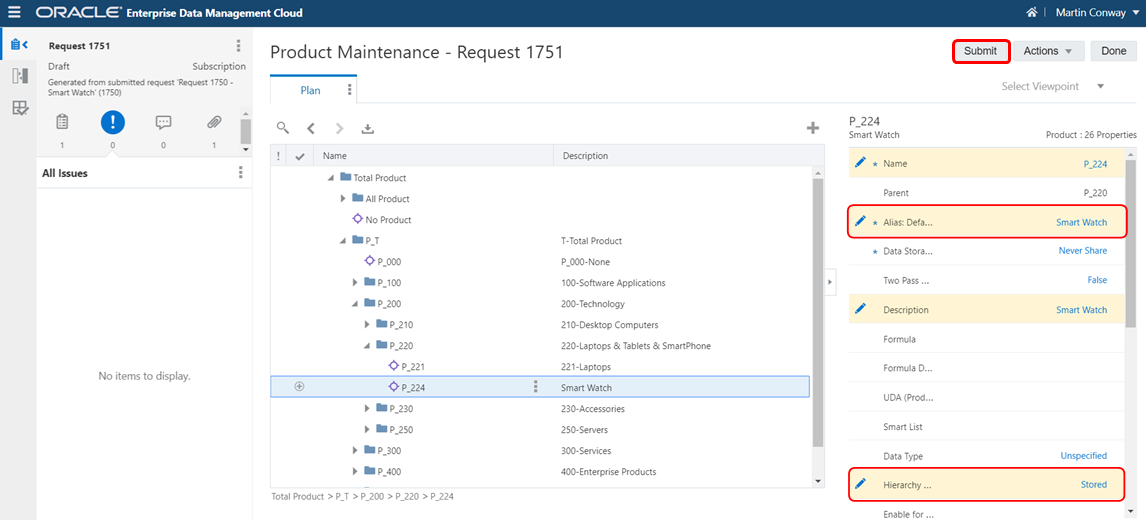
Task: Open the request comments icon
Action: click(x=164, y=123)
